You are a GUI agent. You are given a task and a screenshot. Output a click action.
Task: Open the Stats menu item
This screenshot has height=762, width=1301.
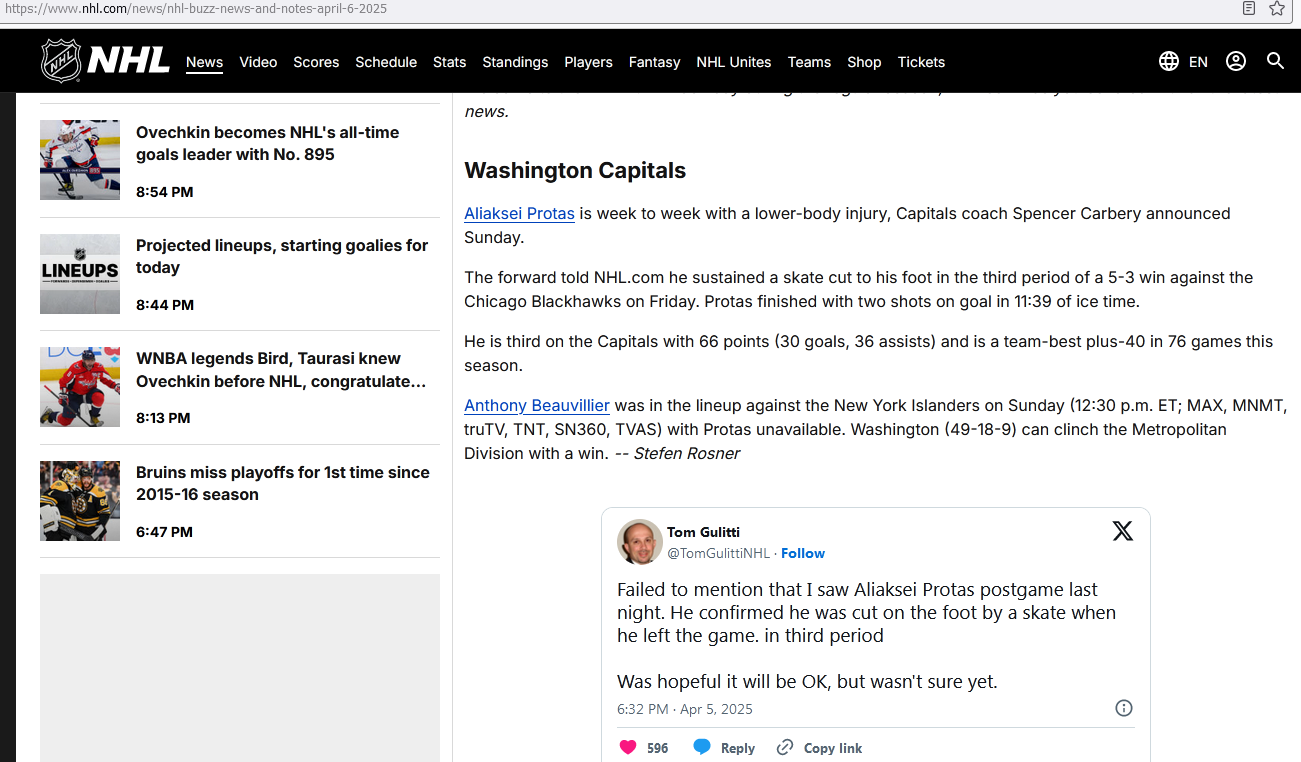click(x=450, y=62)
